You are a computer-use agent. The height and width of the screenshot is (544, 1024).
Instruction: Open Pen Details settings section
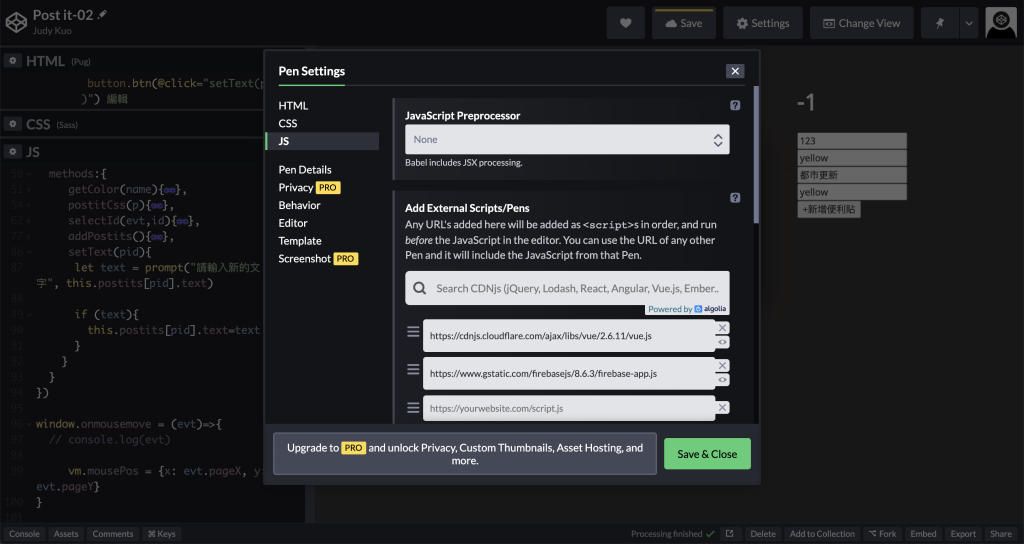click(x=305, y=170)
